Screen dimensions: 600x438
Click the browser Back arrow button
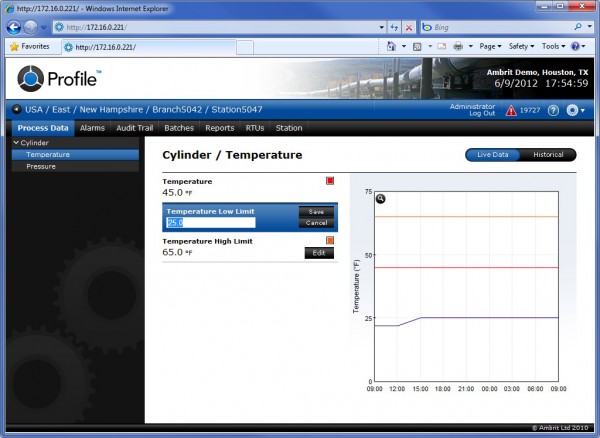(x=14, y=27)
